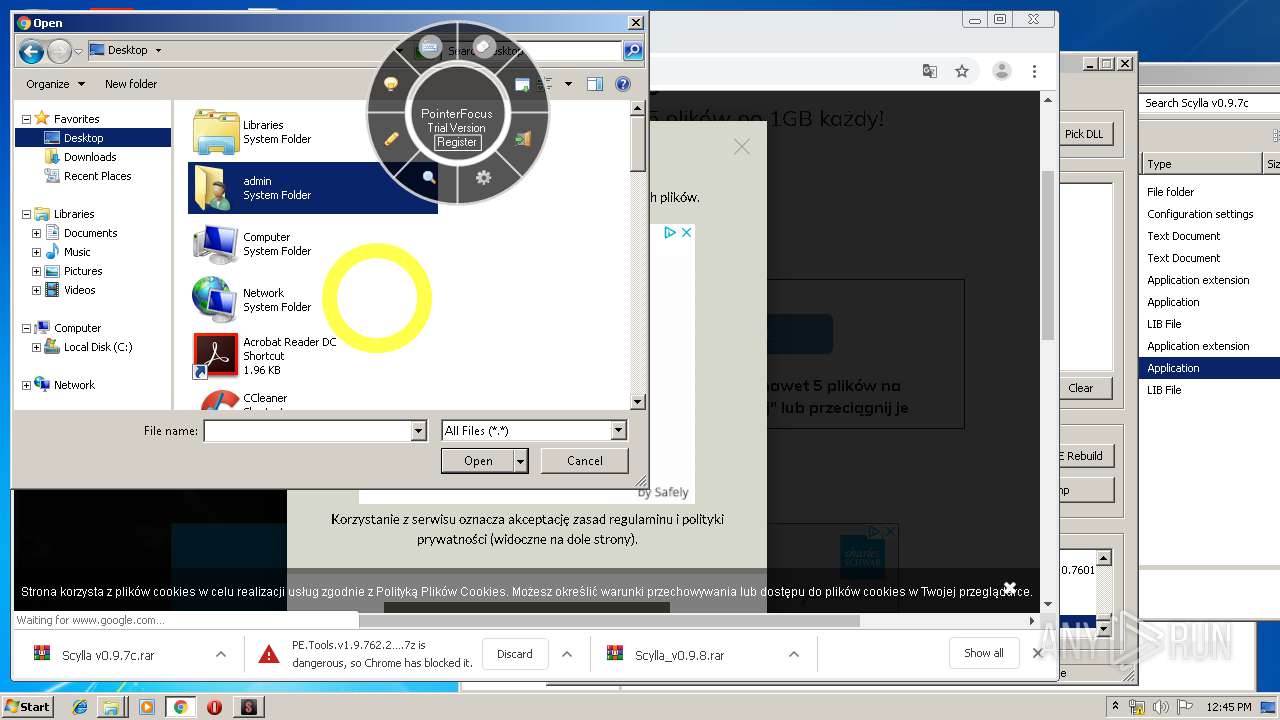Click the search magnifier in Open dialog

[x=632, y=50]
